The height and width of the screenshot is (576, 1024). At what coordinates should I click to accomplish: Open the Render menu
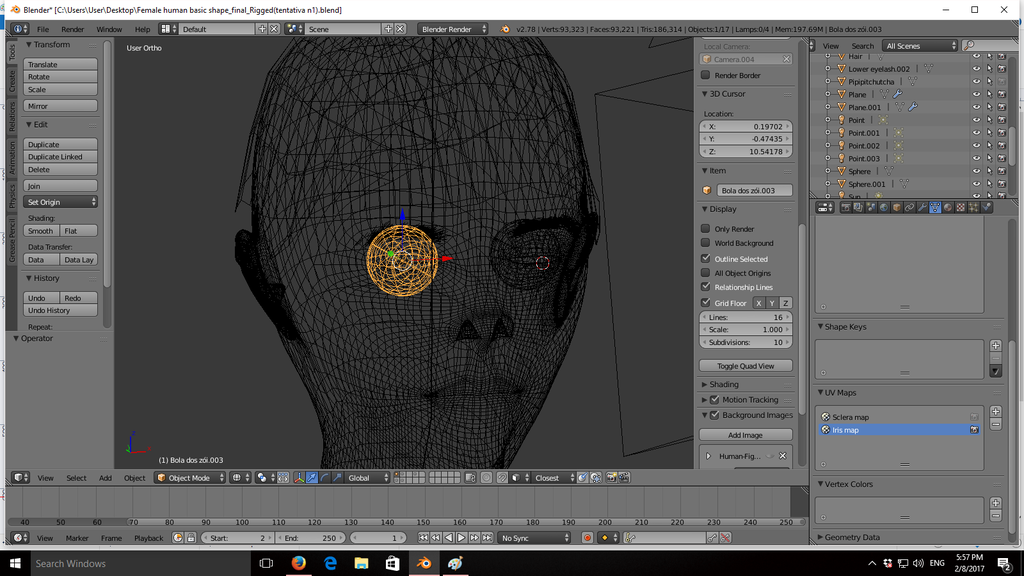[x=72, y=29]
